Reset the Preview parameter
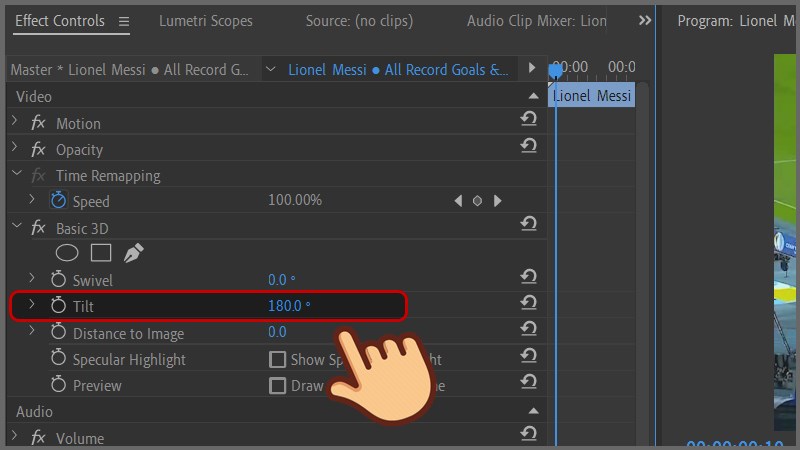800x450 pixels. point(529,382)
